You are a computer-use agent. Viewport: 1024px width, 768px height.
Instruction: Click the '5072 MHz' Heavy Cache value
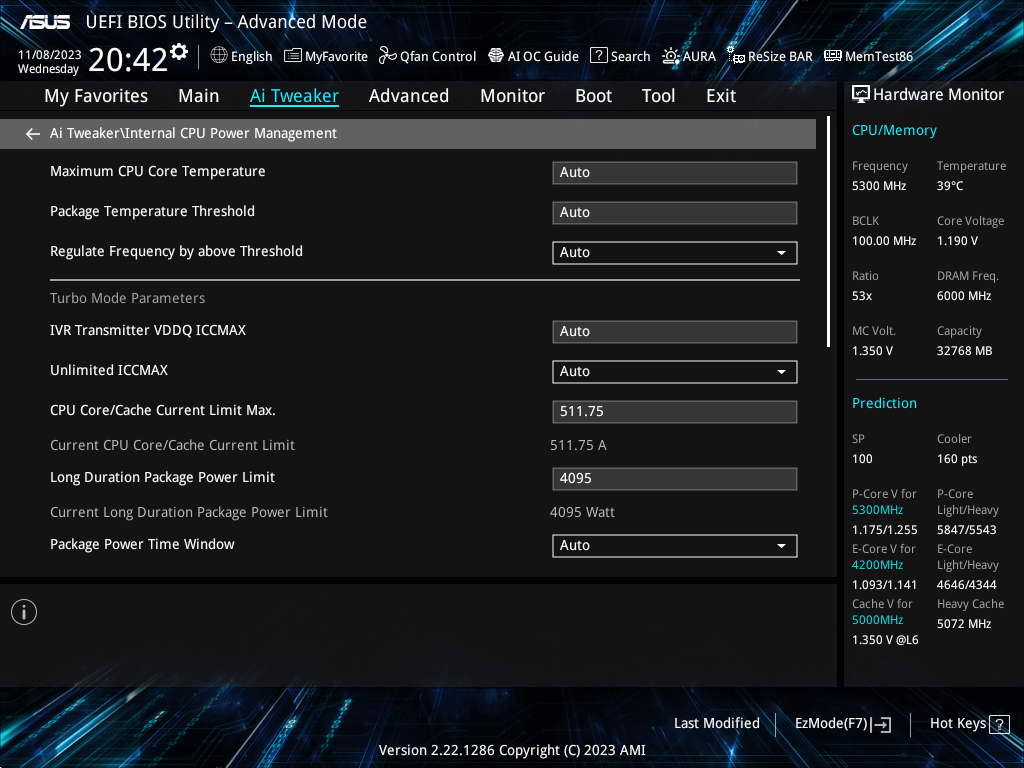click(x=964, y=624)
